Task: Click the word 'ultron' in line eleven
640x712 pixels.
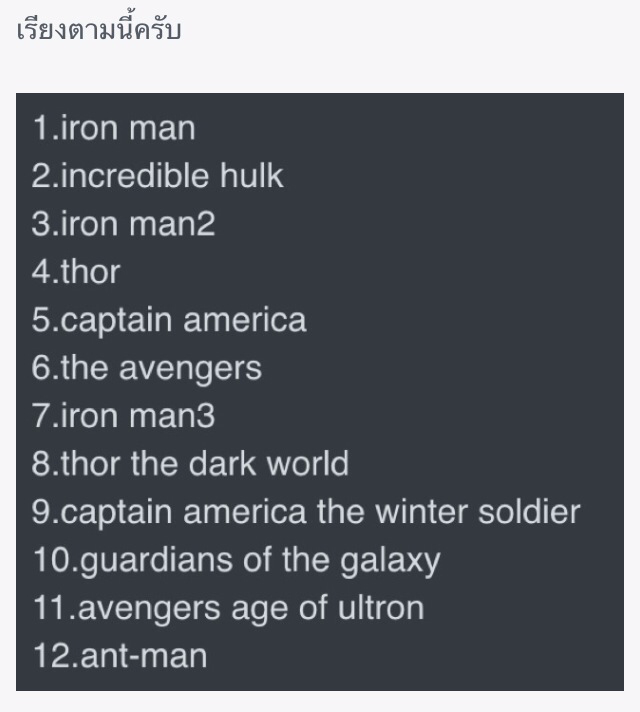Action: coord(381,608)
